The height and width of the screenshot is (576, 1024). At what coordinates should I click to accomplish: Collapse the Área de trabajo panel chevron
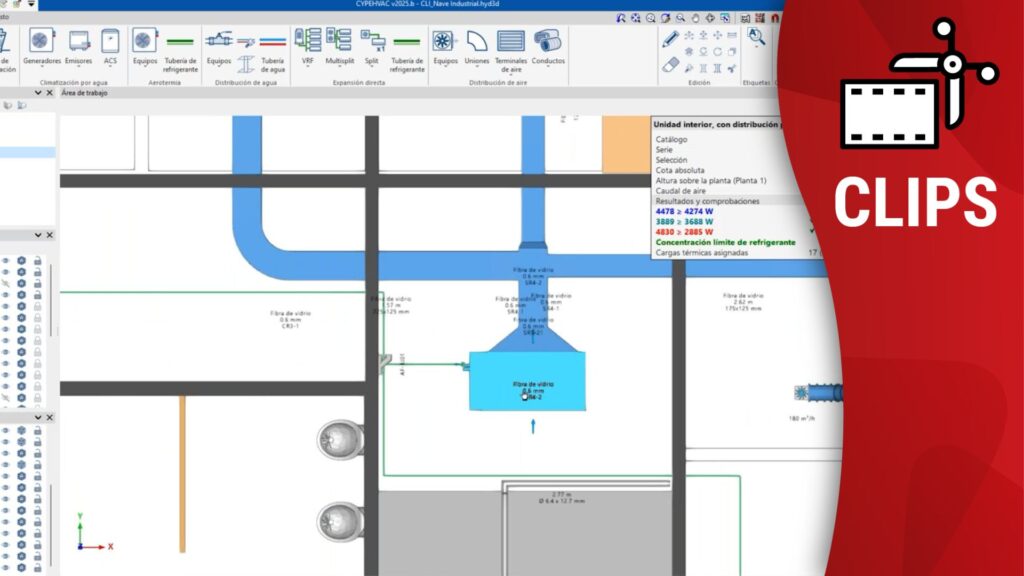(38, 93)
